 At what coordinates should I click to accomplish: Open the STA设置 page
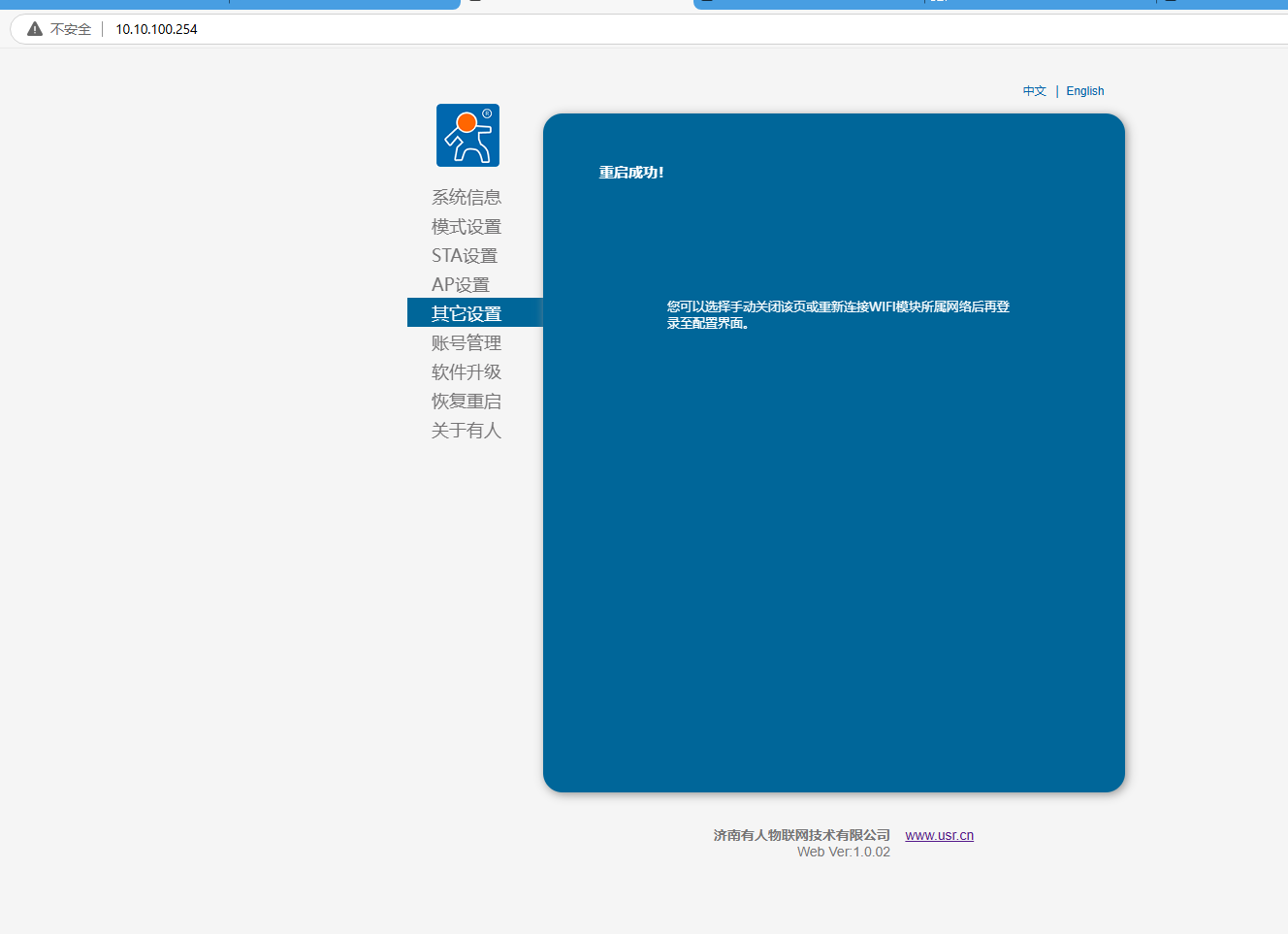pos(465,255)
